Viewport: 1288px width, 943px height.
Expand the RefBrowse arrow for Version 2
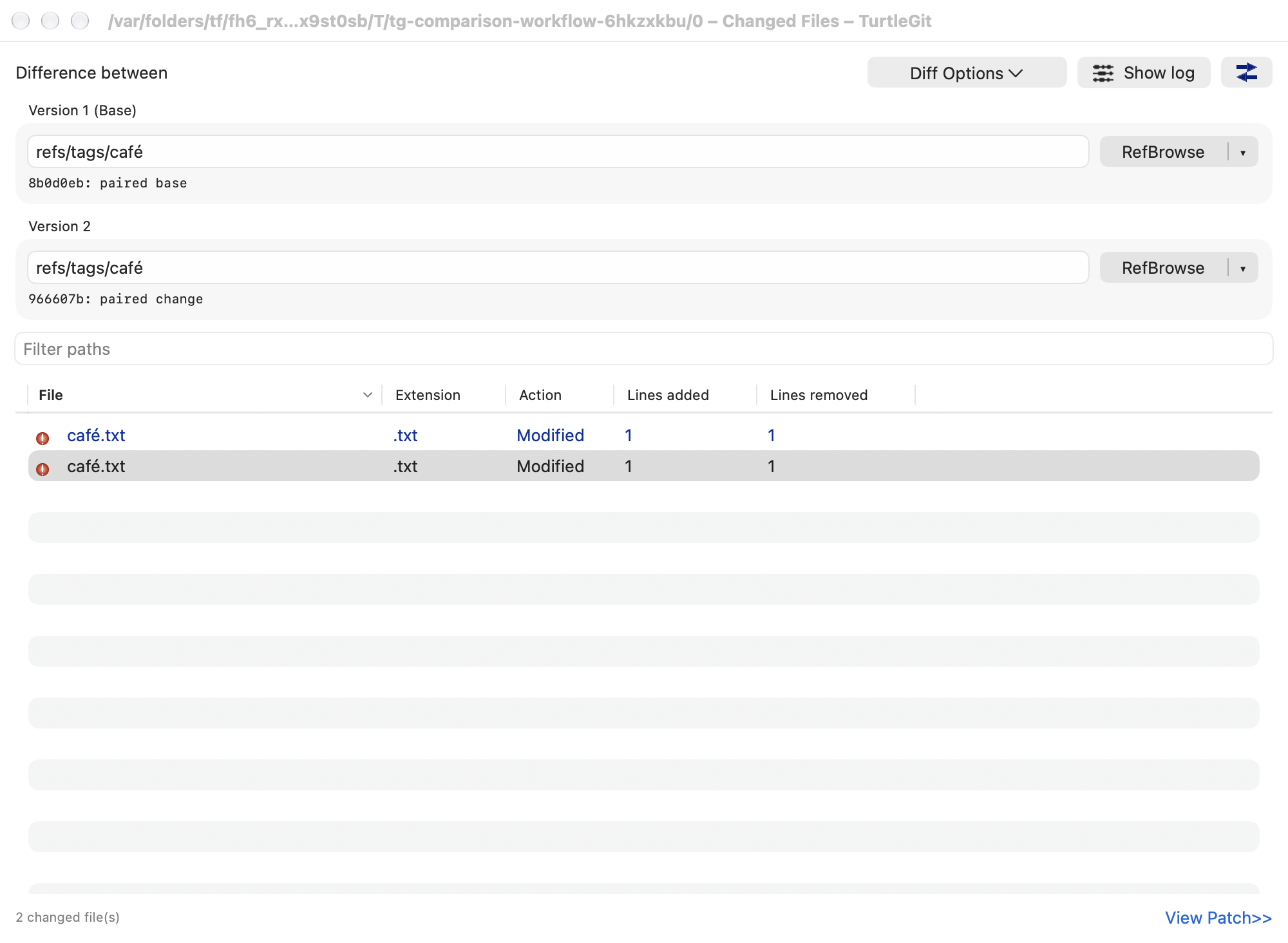(1243, 269)
